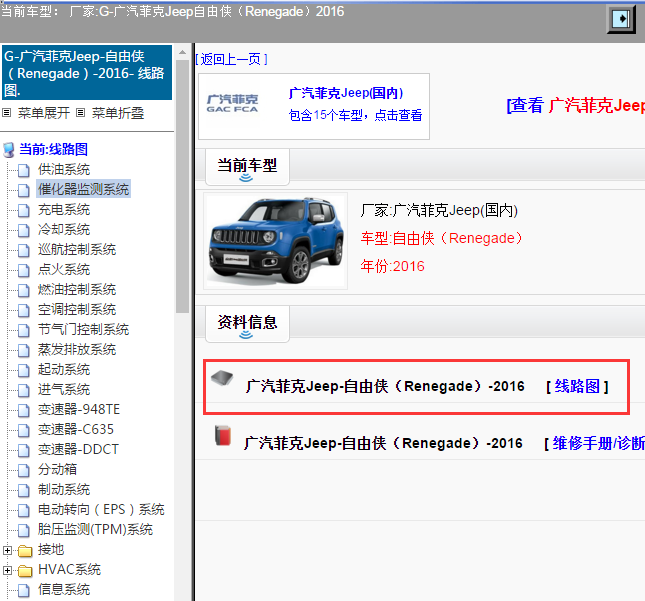Click the blue Jeep Renegade thumbnail
Viewport: 645px width, 601px height.
276,241
